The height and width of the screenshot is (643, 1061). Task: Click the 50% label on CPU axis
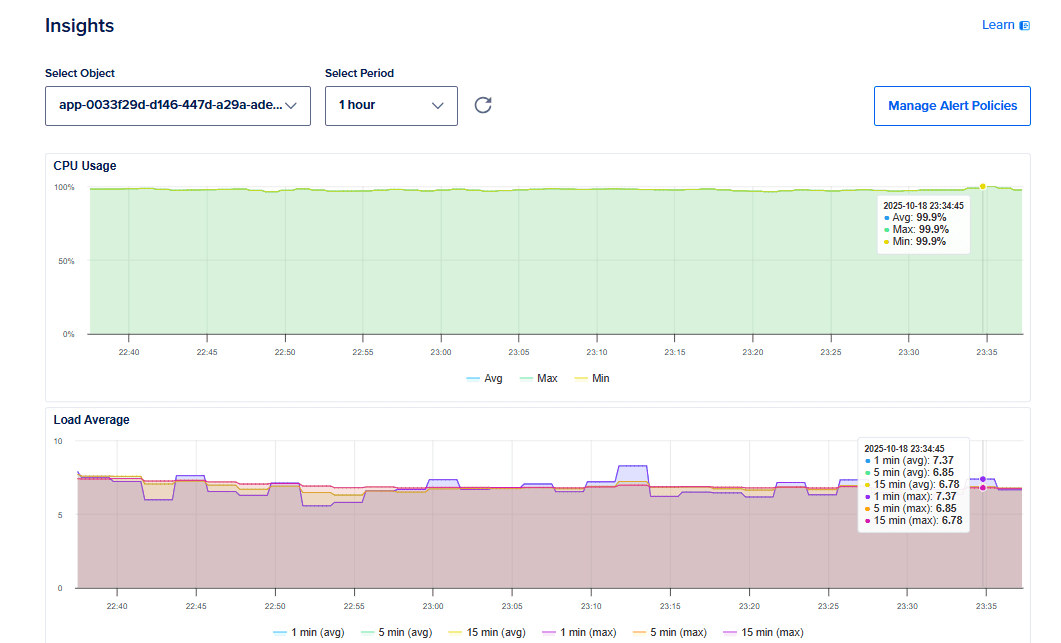click(x=66, y=261)
